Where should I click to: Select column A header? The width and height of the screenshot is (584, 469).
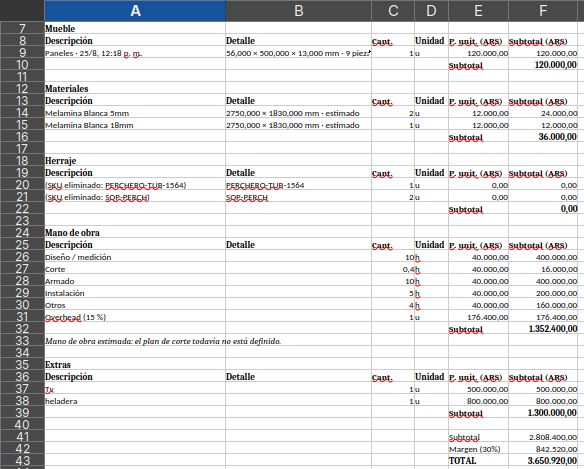tap(135, 11)
